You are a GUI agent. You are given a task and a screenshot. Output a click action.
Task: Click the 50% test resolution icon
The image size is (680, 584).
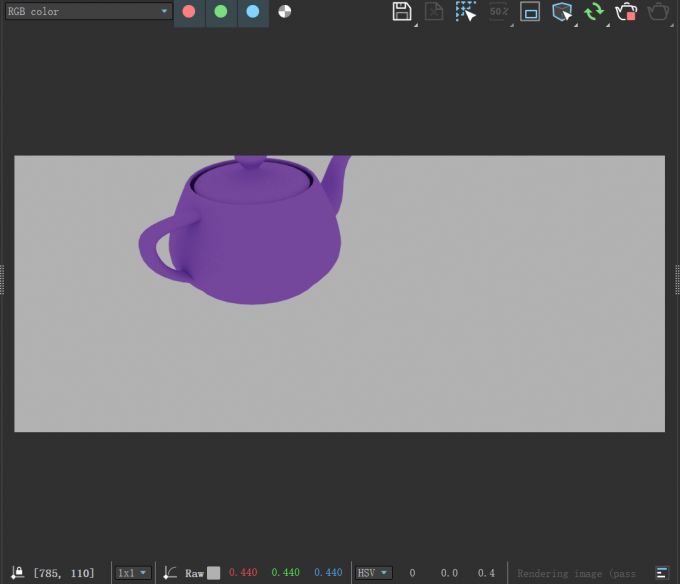498,12
